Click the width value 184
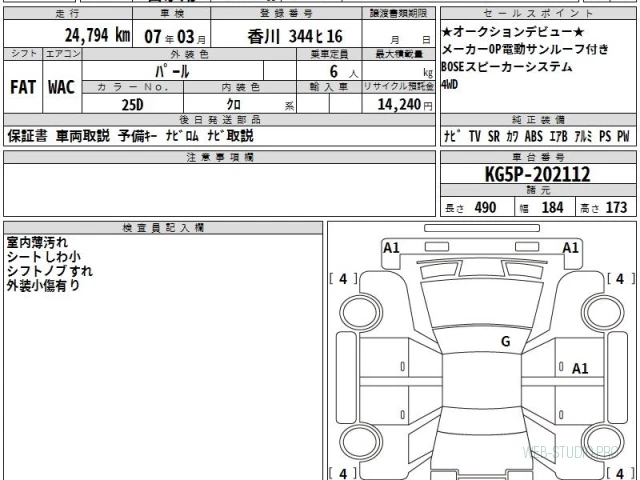The image size is (640, 480). [552, 208]
